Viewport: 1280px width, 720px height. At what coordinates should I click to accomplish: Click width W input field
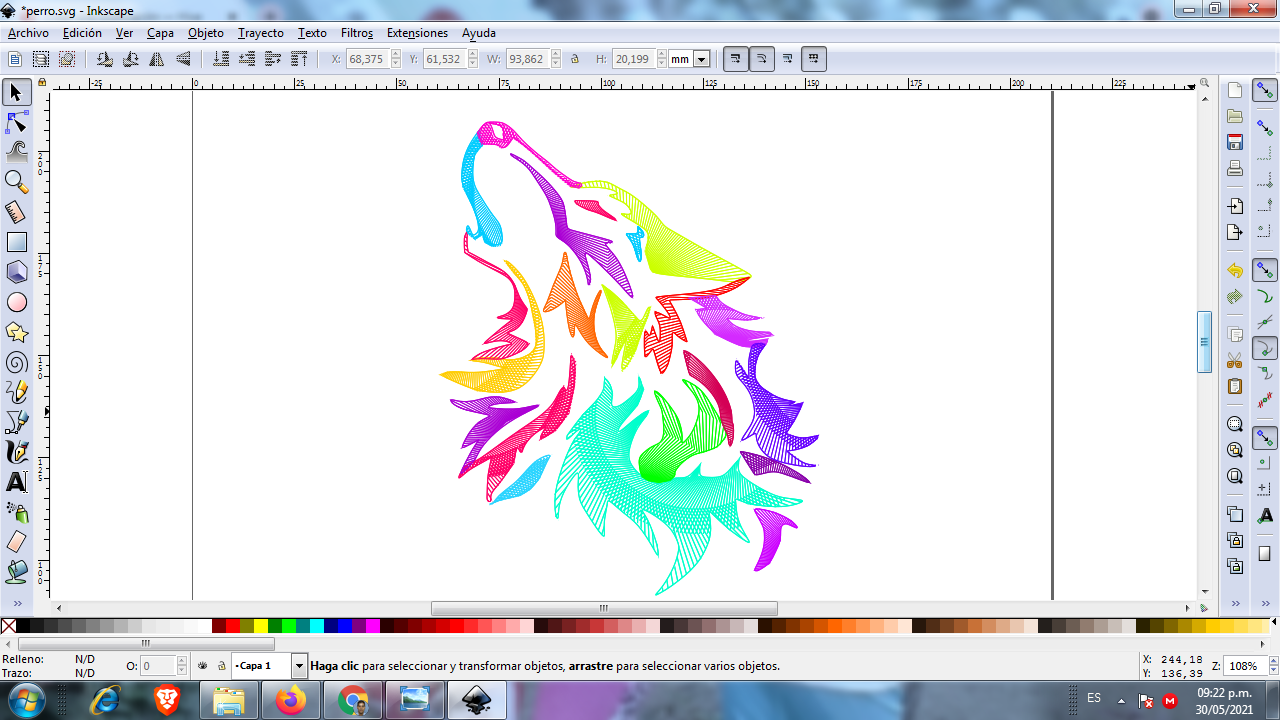pyautogui.click(x=528, y=59)
